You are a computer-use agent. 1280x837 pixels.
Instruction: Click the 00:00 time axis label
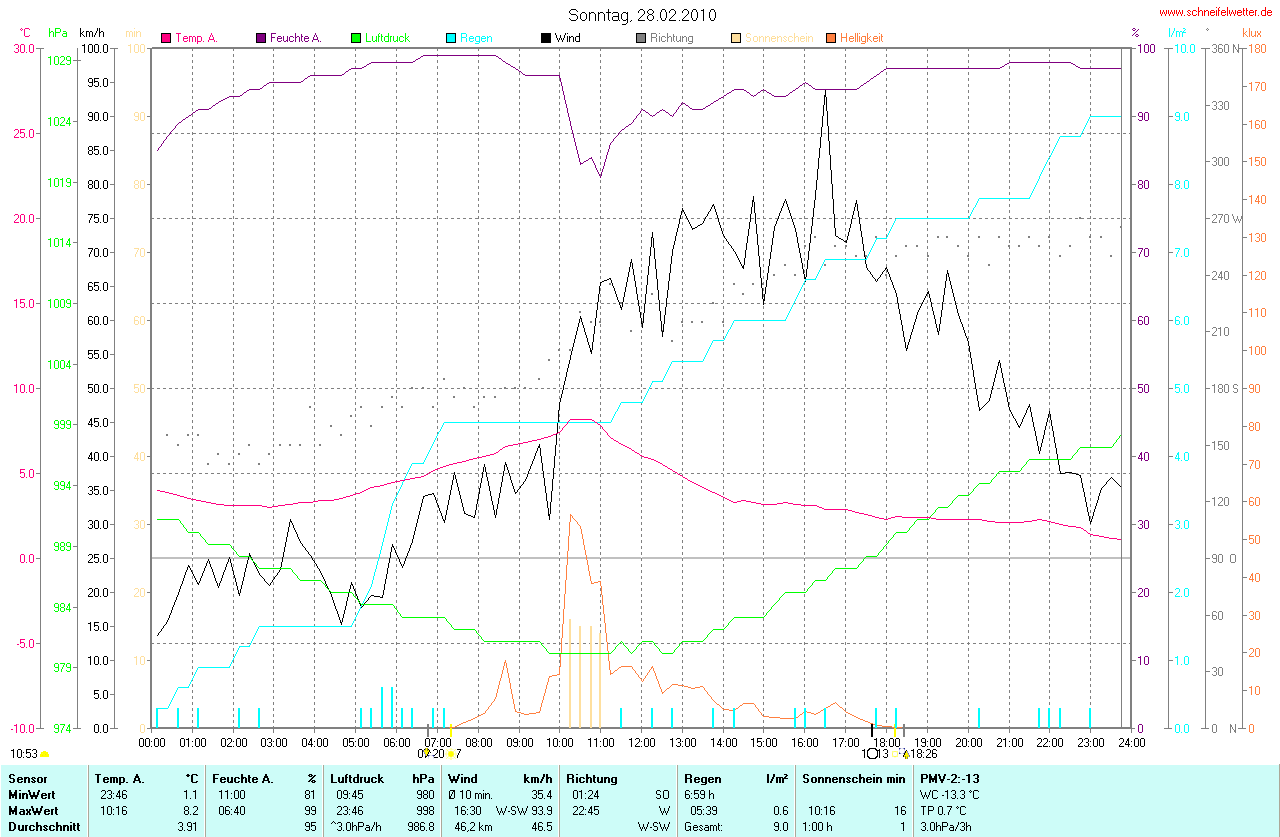click(152, 742)
